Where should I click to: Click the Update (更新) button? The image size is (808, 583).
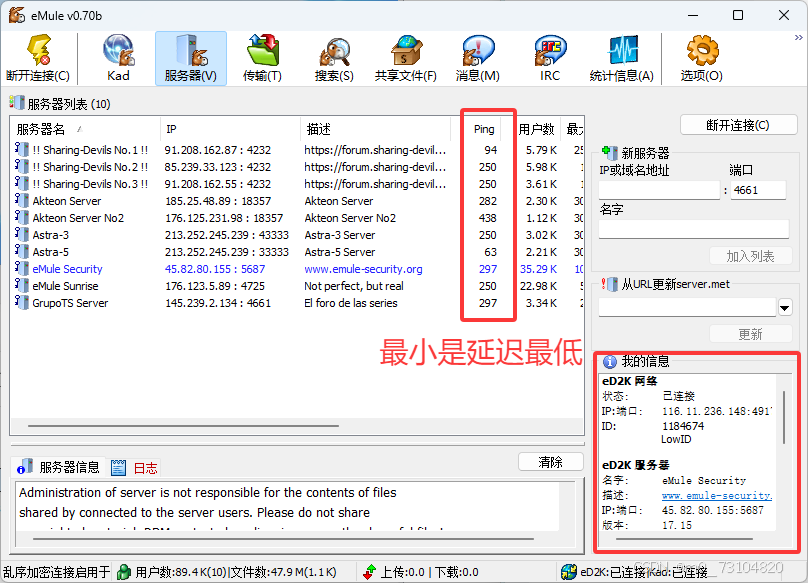pyautogui.click(x=750, y=334)
